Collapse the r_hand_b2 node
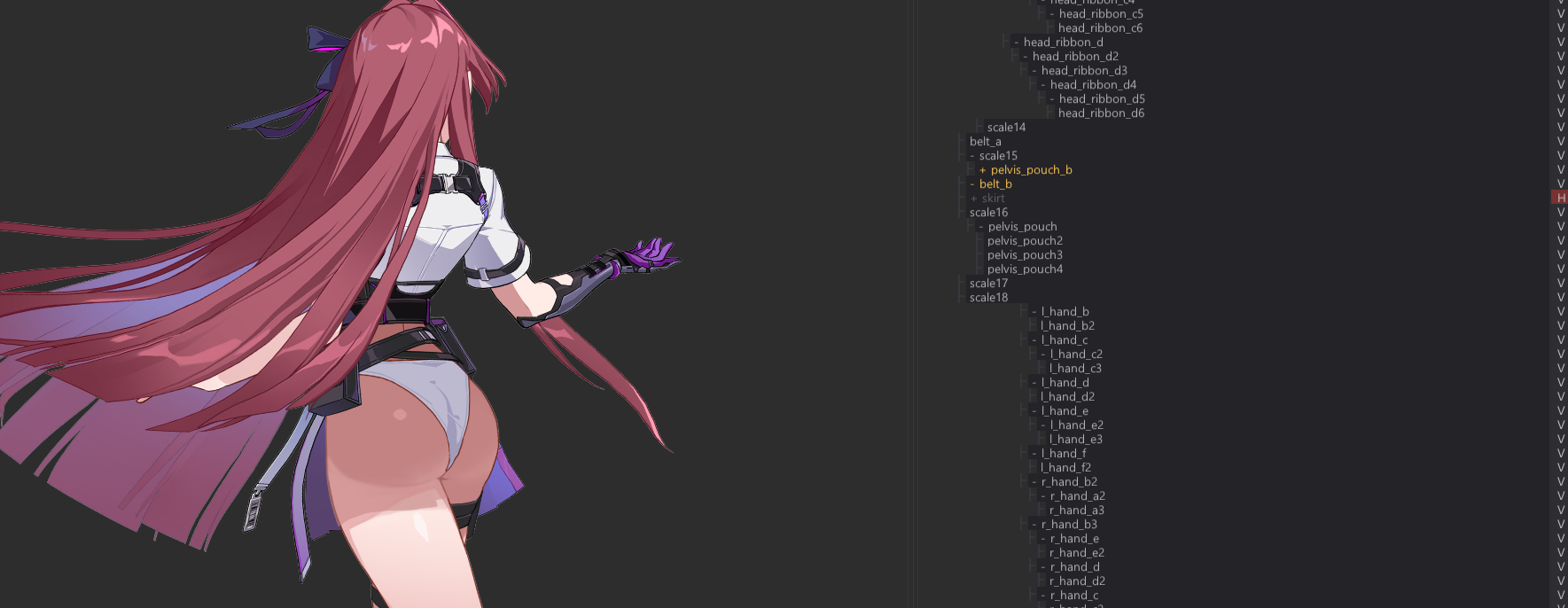This screenshot has height=608, width=1568. coord(1034,482)
